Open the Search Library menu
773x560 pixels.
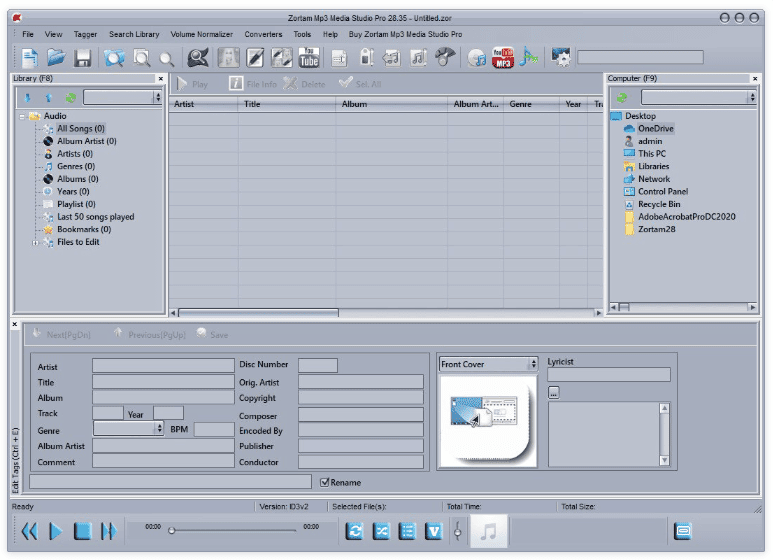[x=134, y=35]
